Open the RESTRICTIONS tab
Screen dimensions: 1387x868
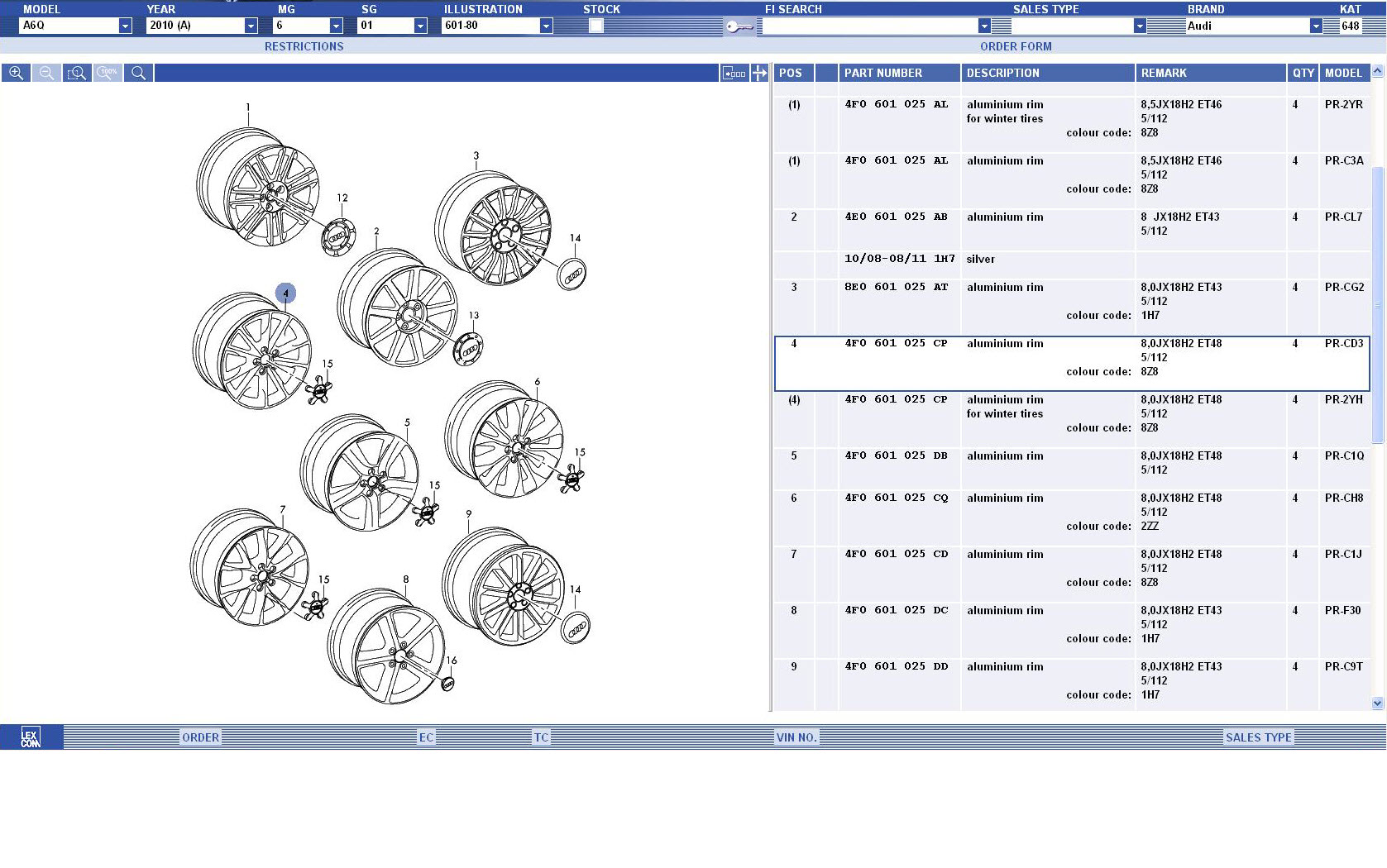pyautogui.click(x=304, y=47)
